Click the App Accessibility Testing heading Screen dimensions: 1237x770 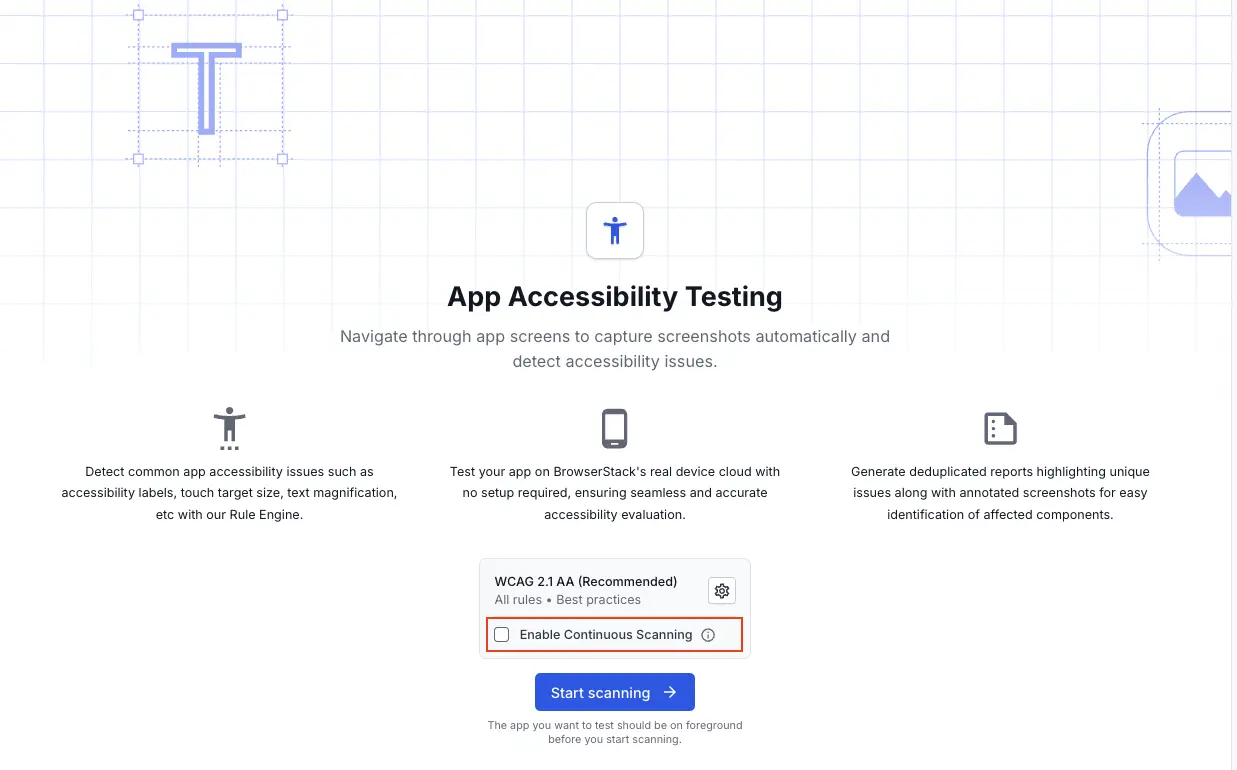click(x=615, y=297)
